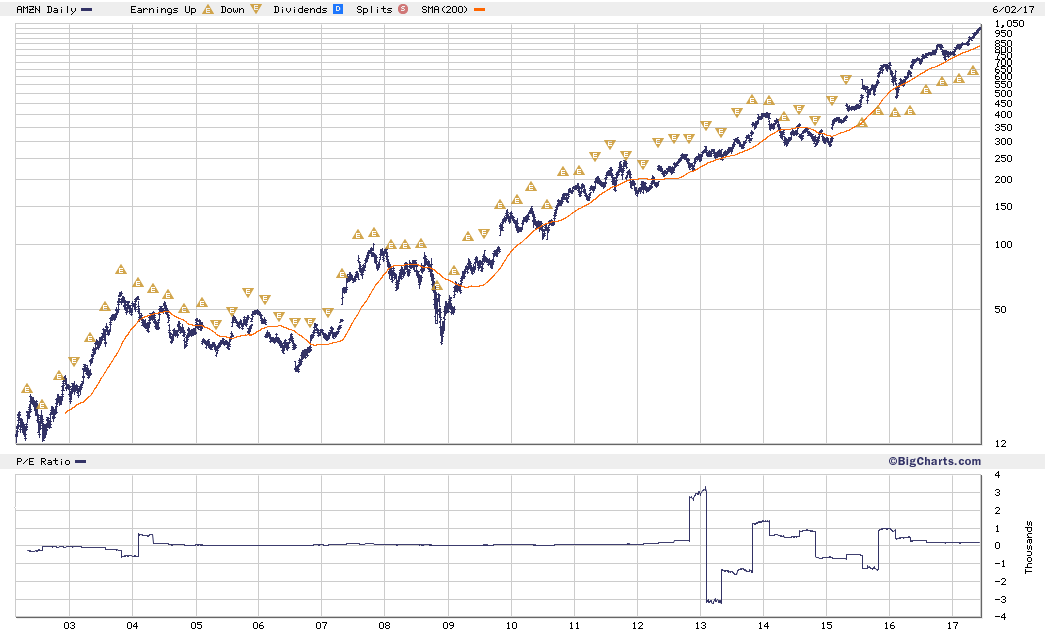Image resolution: width=1045 pixels, height=635 pixels.
Task: Click the SMA(200) legend text
Action: pos(445,9)
